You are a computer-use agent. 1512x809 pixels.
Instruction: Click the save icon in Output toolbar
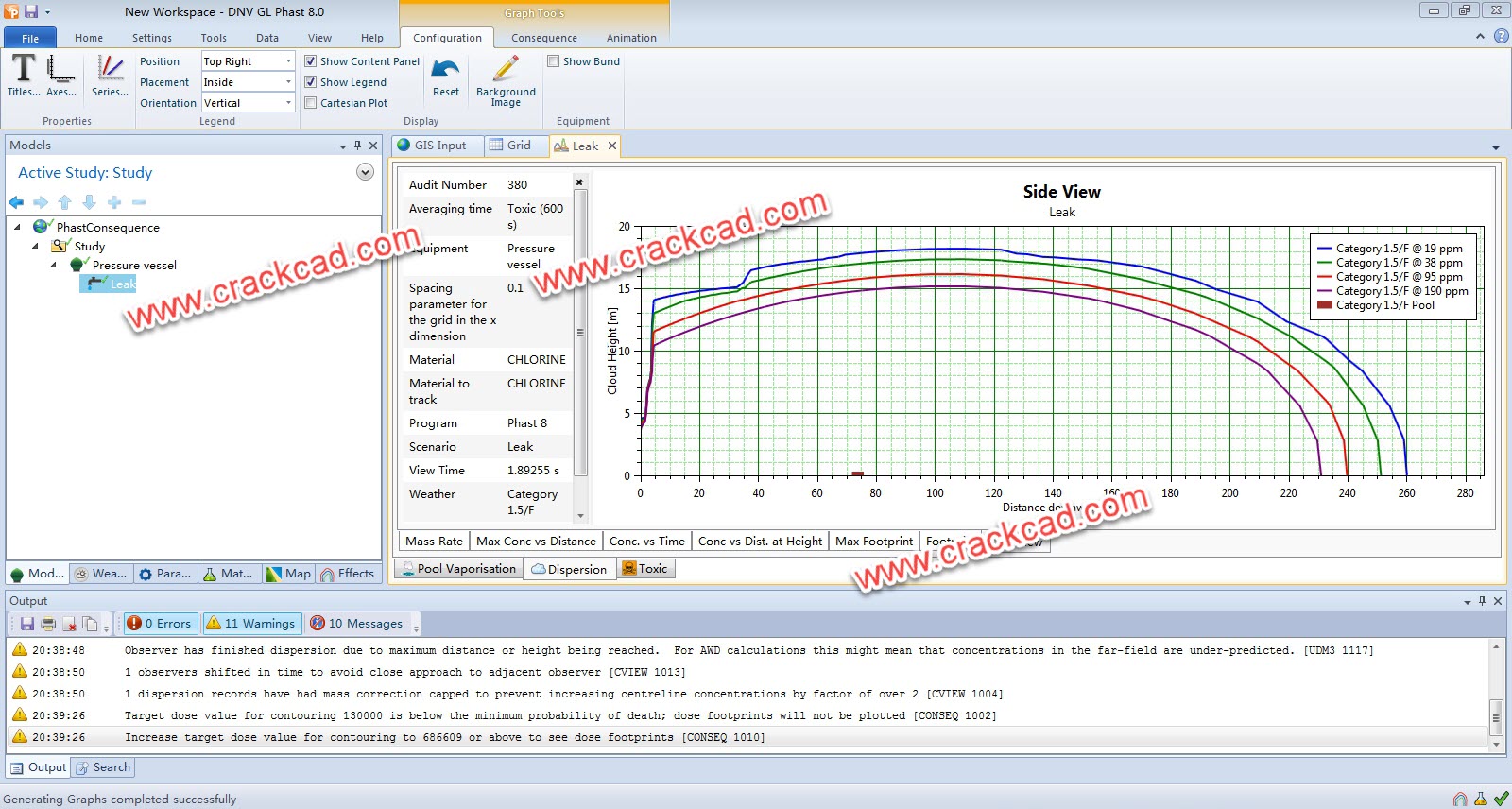pyautogui.click(x=27, y=624)
